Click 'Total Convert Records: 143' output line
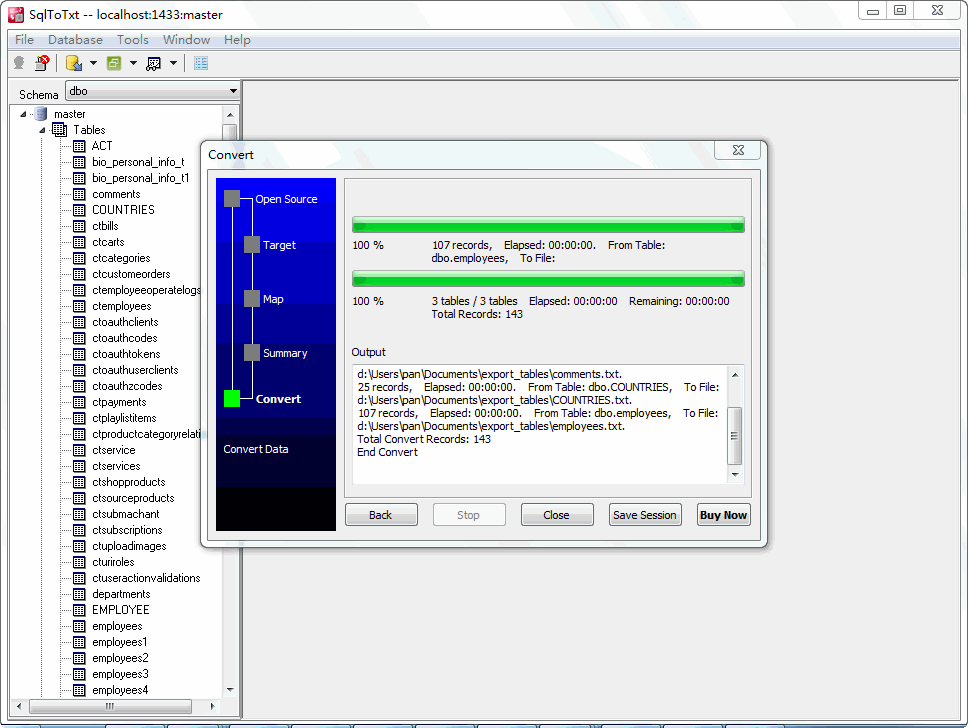This screenshot has height=728, width=968. pyautogui.click(x=424, y=439)
